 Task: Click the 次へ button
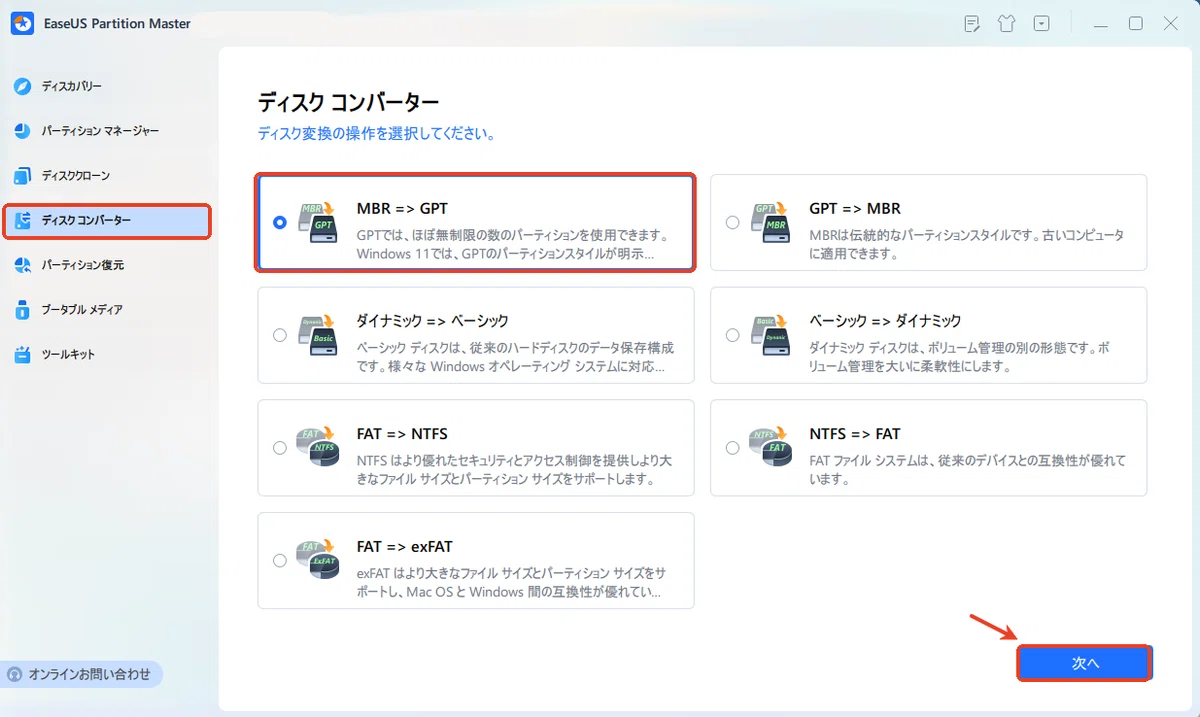tap(1085, 663)
